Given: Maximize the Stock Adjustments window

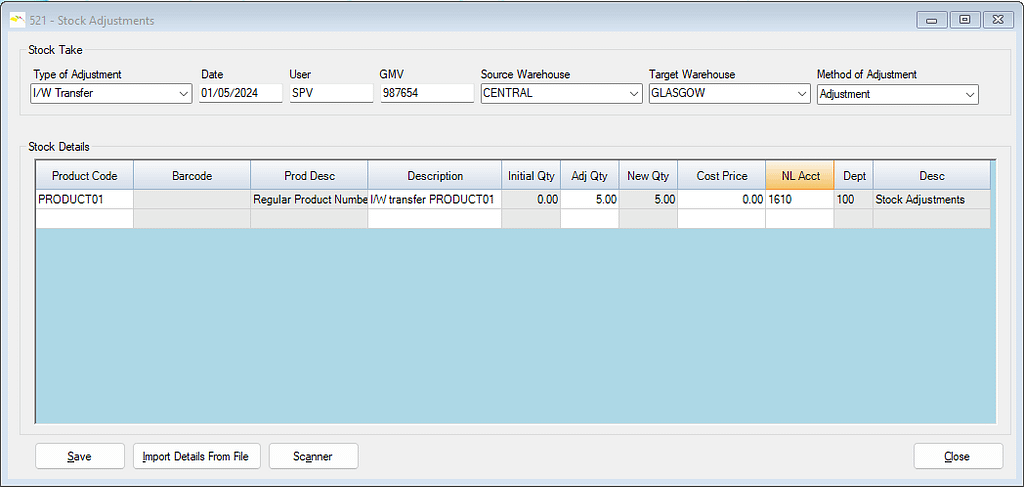Looking at the screenshot, I should [x=965, y=19].
